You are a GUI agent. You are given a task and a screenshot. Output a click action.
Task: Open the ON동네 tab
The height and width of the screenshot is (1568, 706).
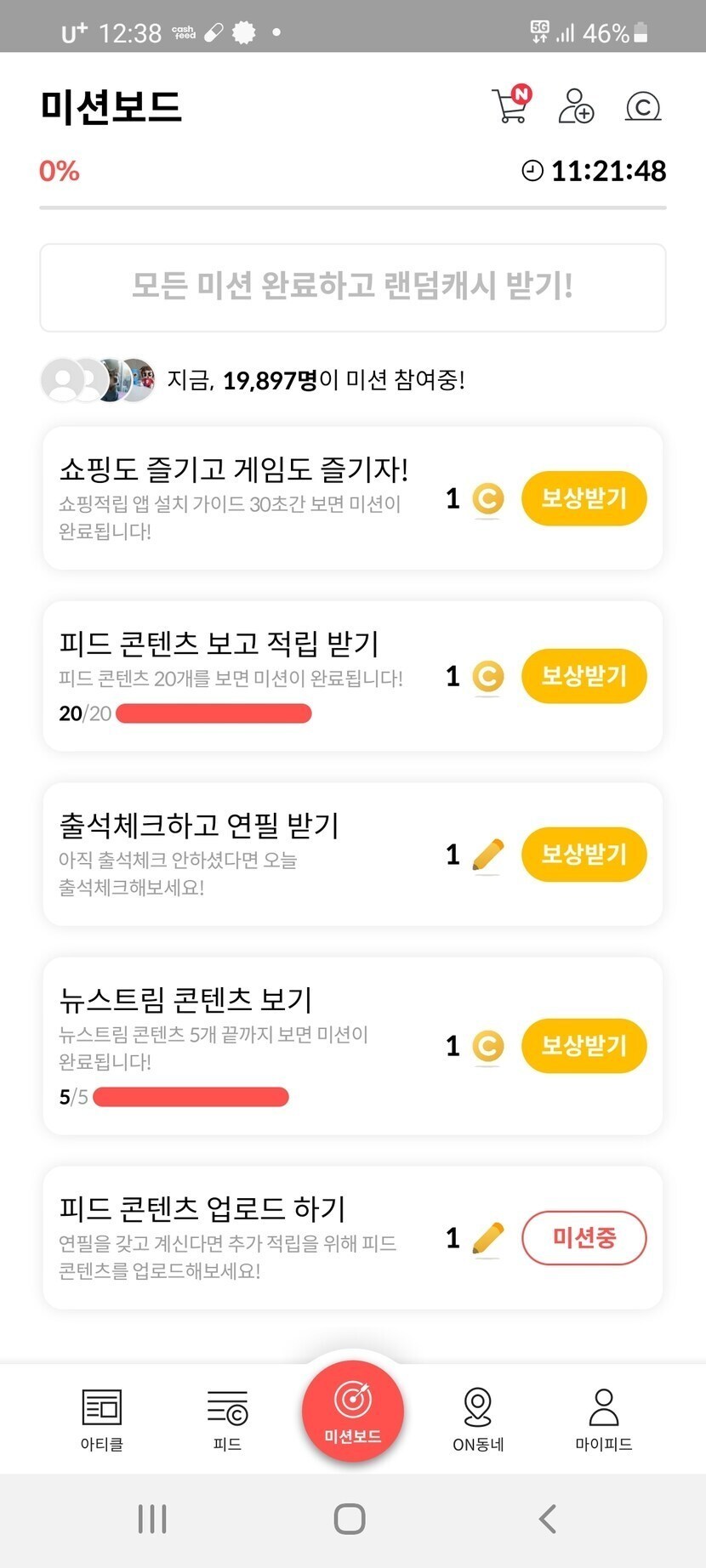478,1418
